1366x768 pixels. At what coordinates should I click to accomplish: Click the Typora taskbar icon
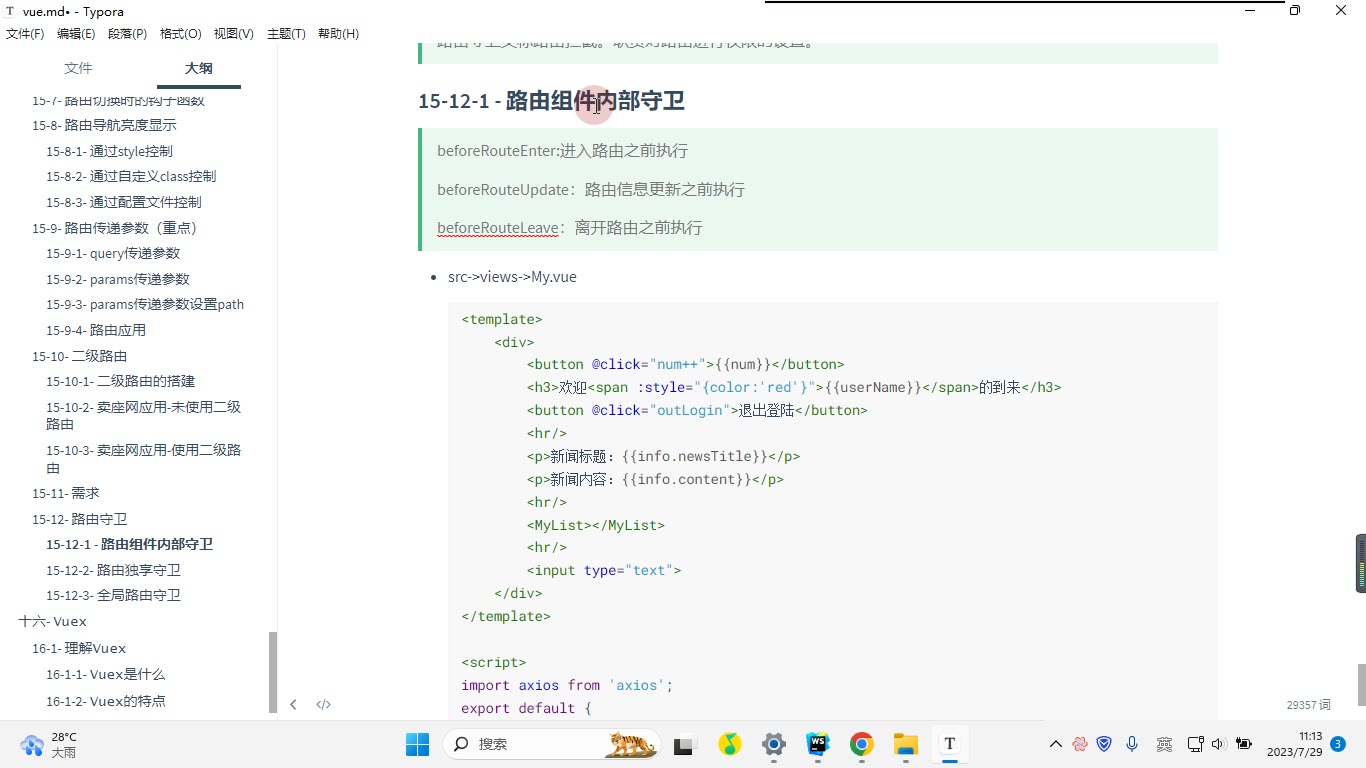949,744
